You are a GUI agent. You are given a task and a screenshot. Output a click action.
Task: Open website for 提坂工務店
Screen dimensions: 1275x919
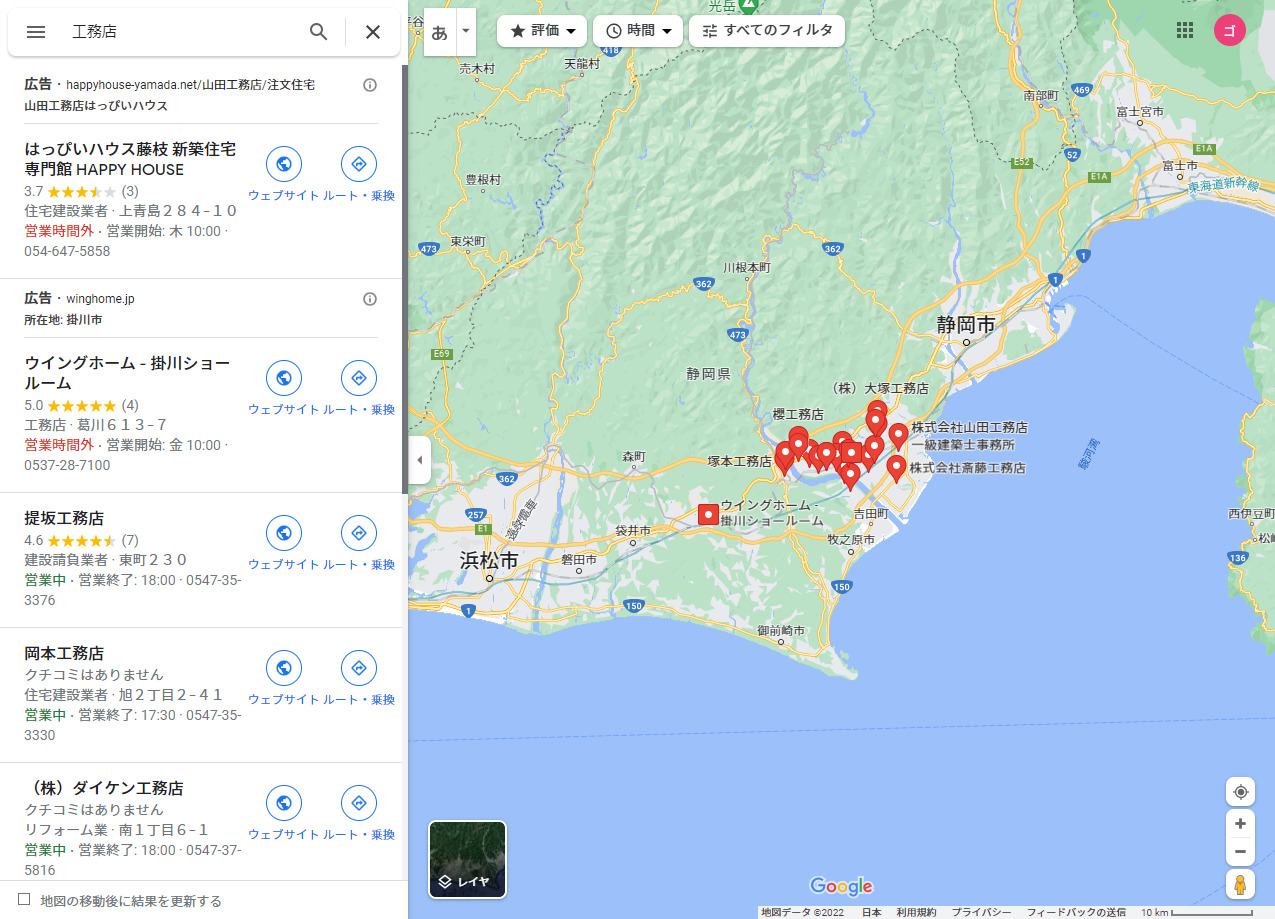284,533
